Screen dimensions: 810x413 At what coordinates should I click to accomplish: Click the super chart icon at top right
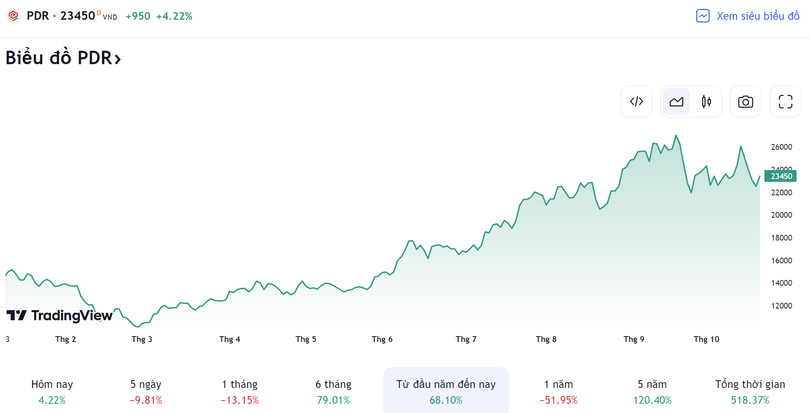[703, 16]
